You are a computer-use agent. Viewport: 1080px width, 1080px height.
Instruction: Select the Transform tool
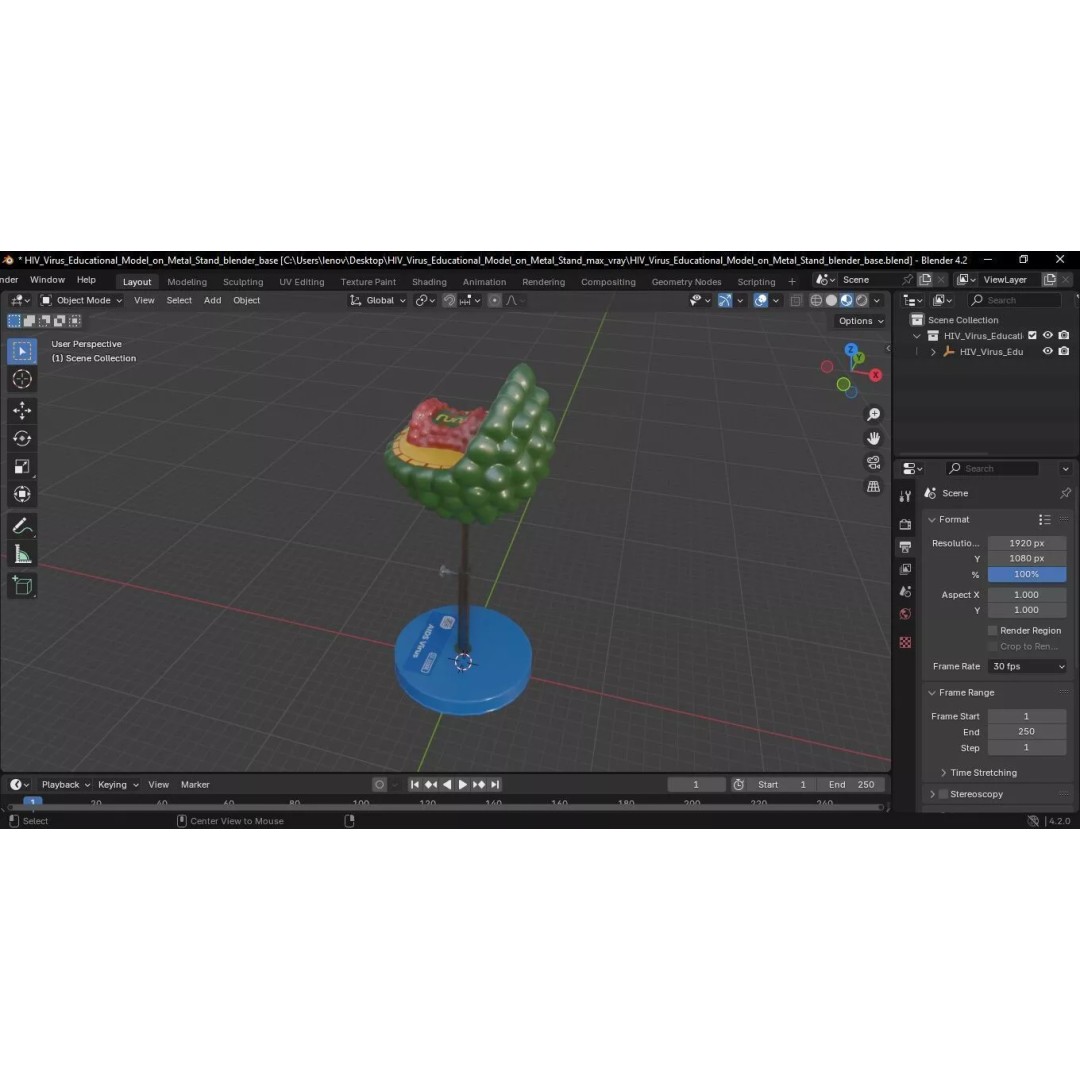coord(22,494)
